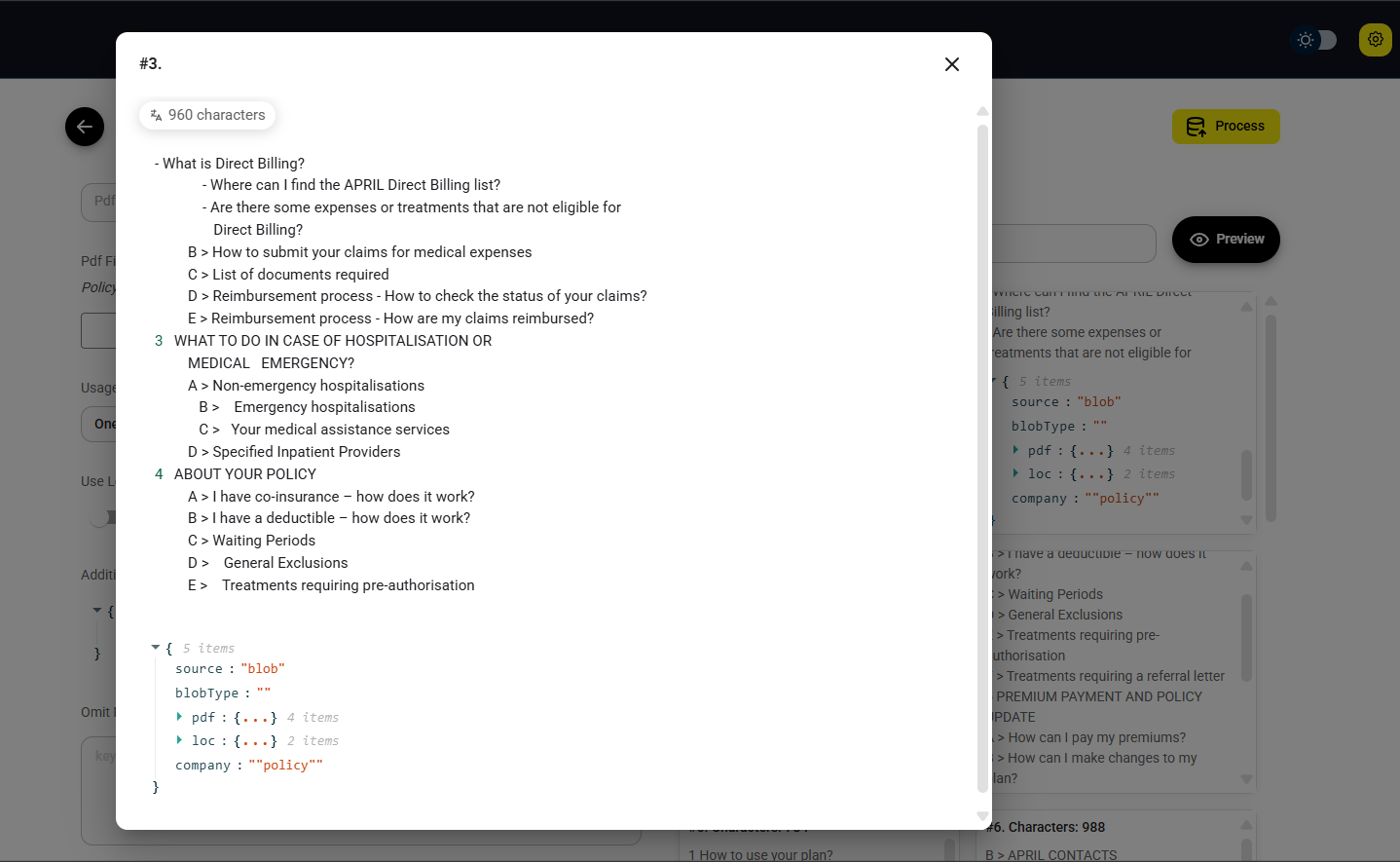
Task: Click the back arrow button
Action: (x=85, y=127)
